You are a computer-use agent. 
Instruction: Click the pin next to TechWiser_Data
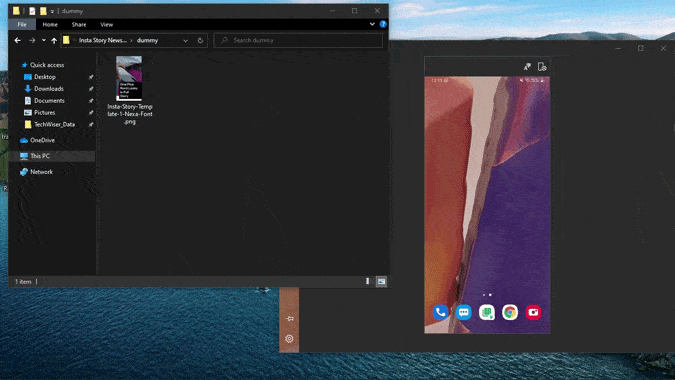click(x=91, y=124)
